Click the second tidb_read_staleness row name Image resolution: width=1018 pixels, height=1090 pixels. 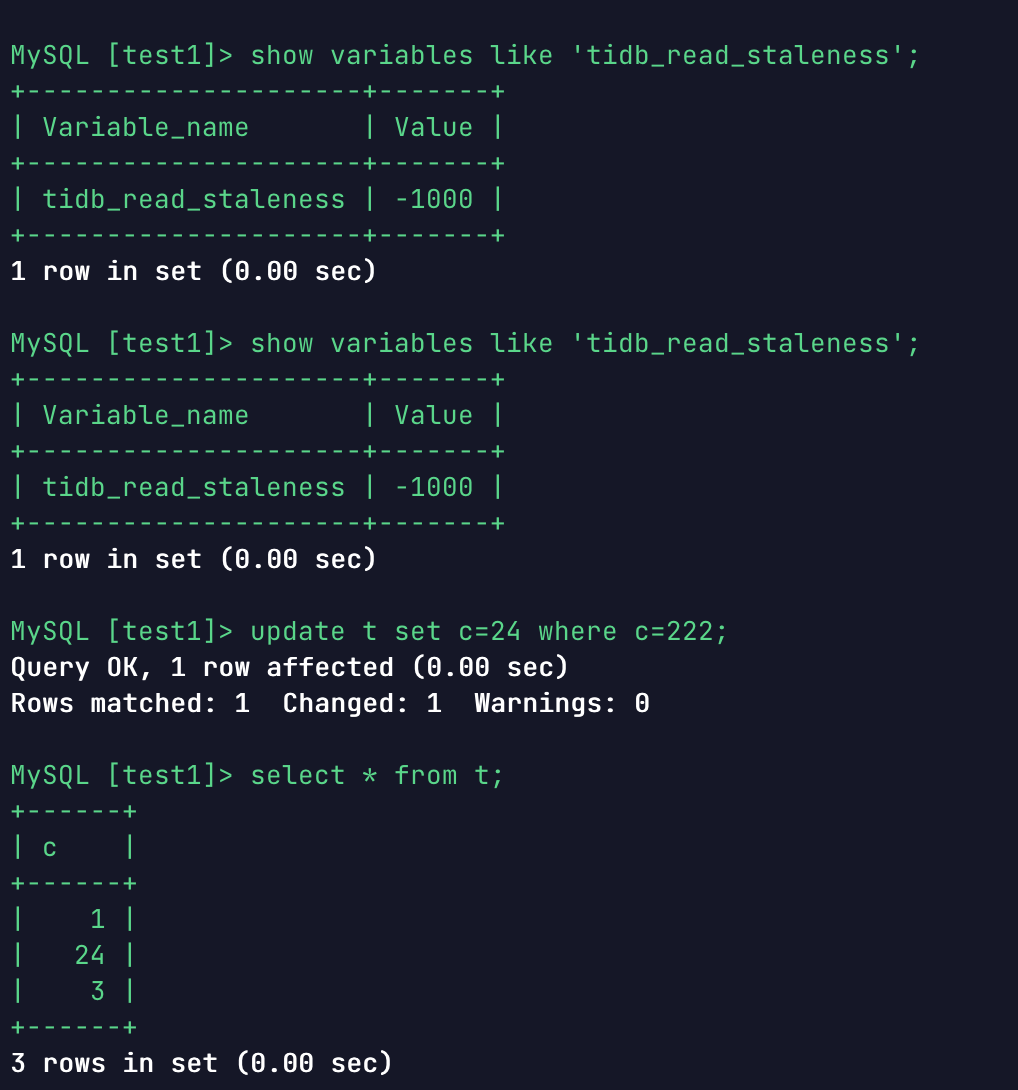point(193,487)
